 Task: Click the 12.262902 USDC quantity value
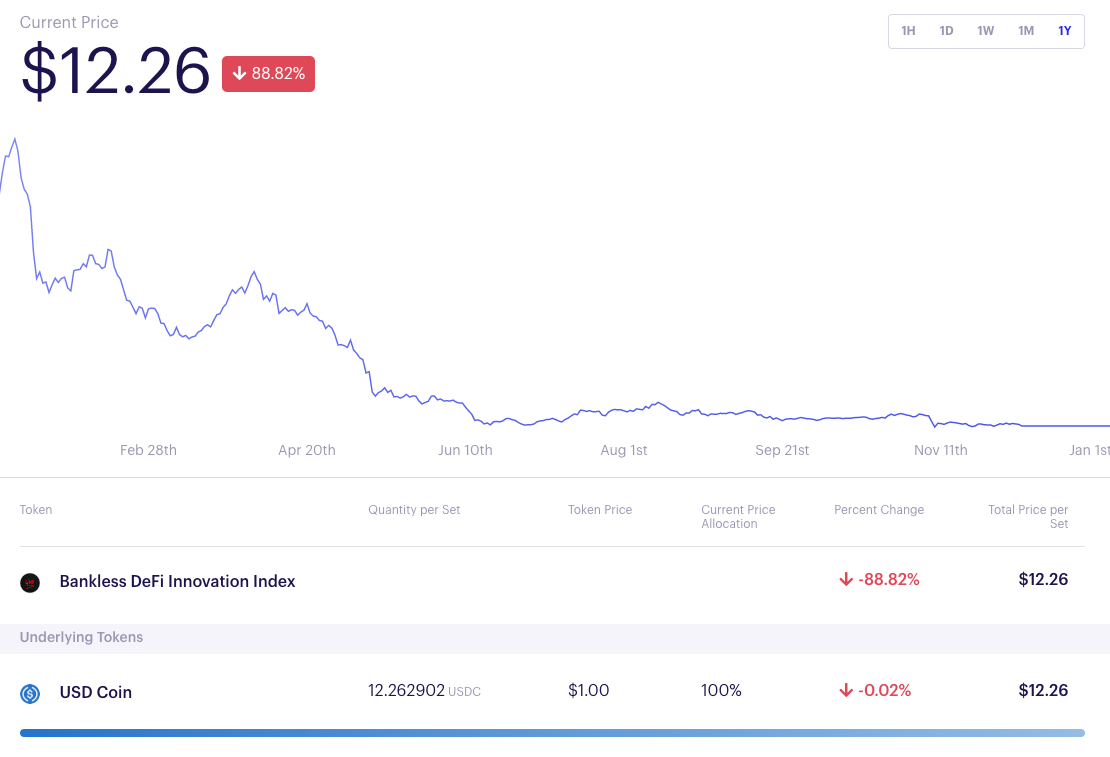[x=424, y=690]
